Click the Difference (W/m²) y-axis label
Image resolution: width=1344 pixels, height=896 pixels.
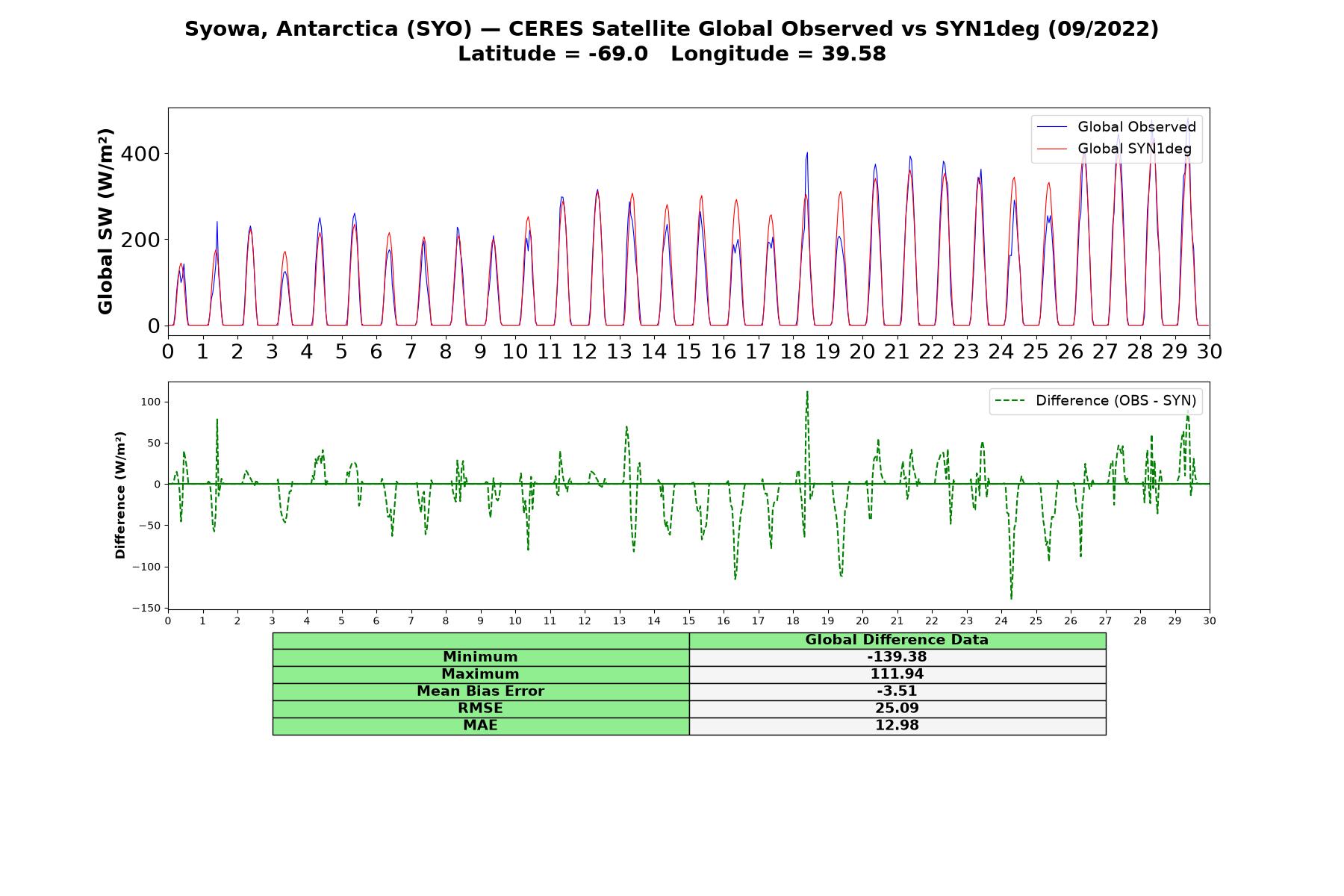120,495
